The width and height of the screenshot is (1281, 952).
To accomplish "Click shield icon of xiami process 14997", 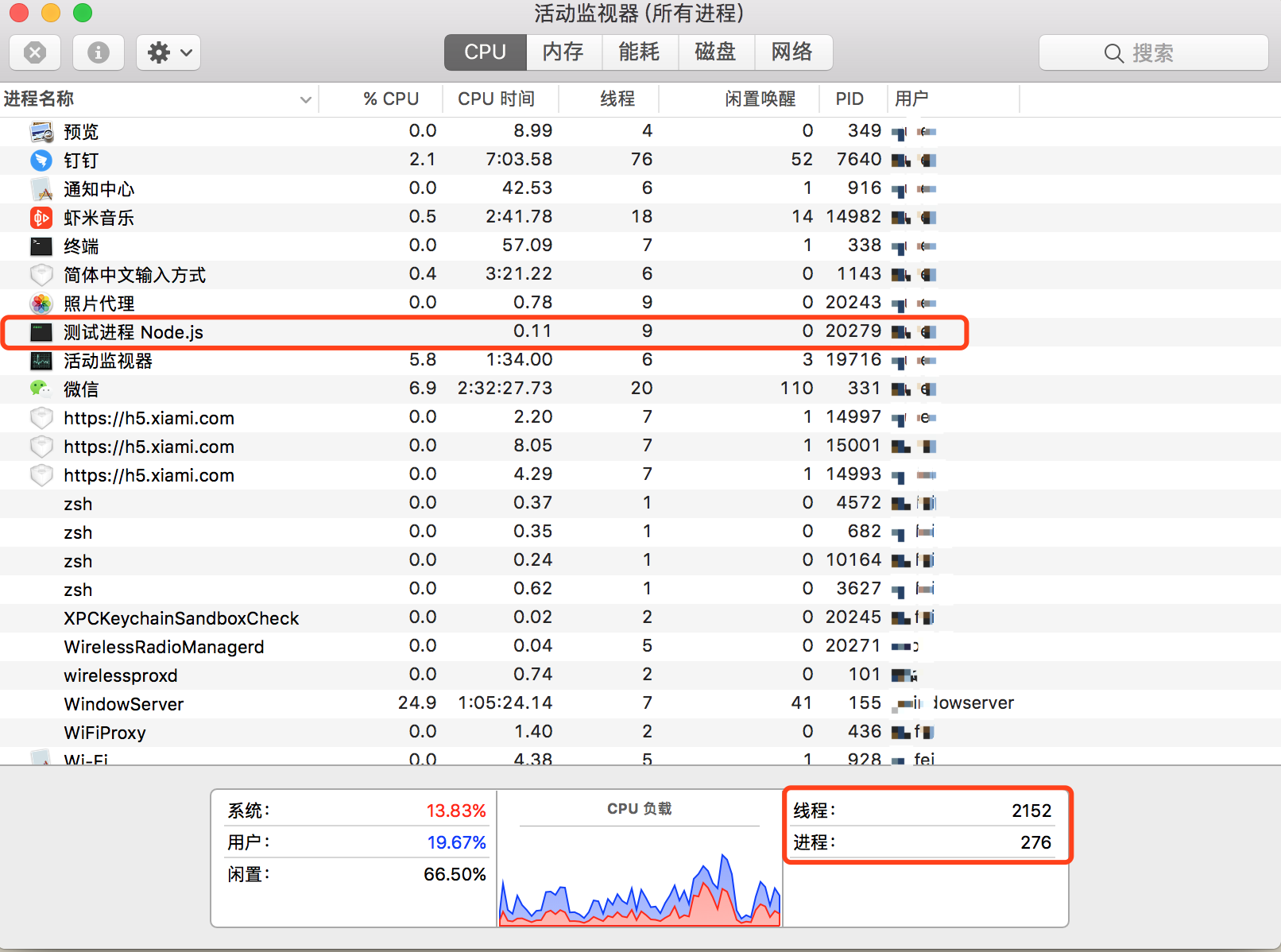I will [x=41, y=418].
